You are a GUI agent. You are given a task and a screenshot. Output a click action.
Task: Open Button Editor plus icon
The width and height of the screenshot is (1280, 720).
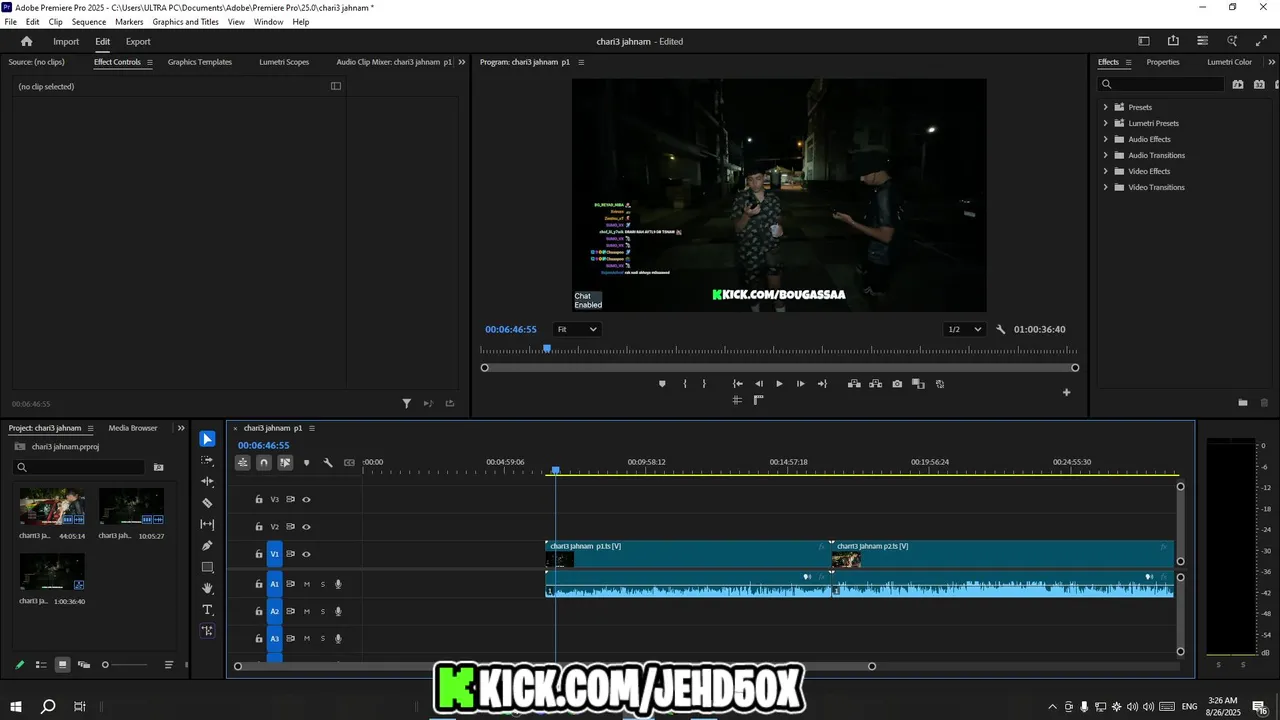1066,392
